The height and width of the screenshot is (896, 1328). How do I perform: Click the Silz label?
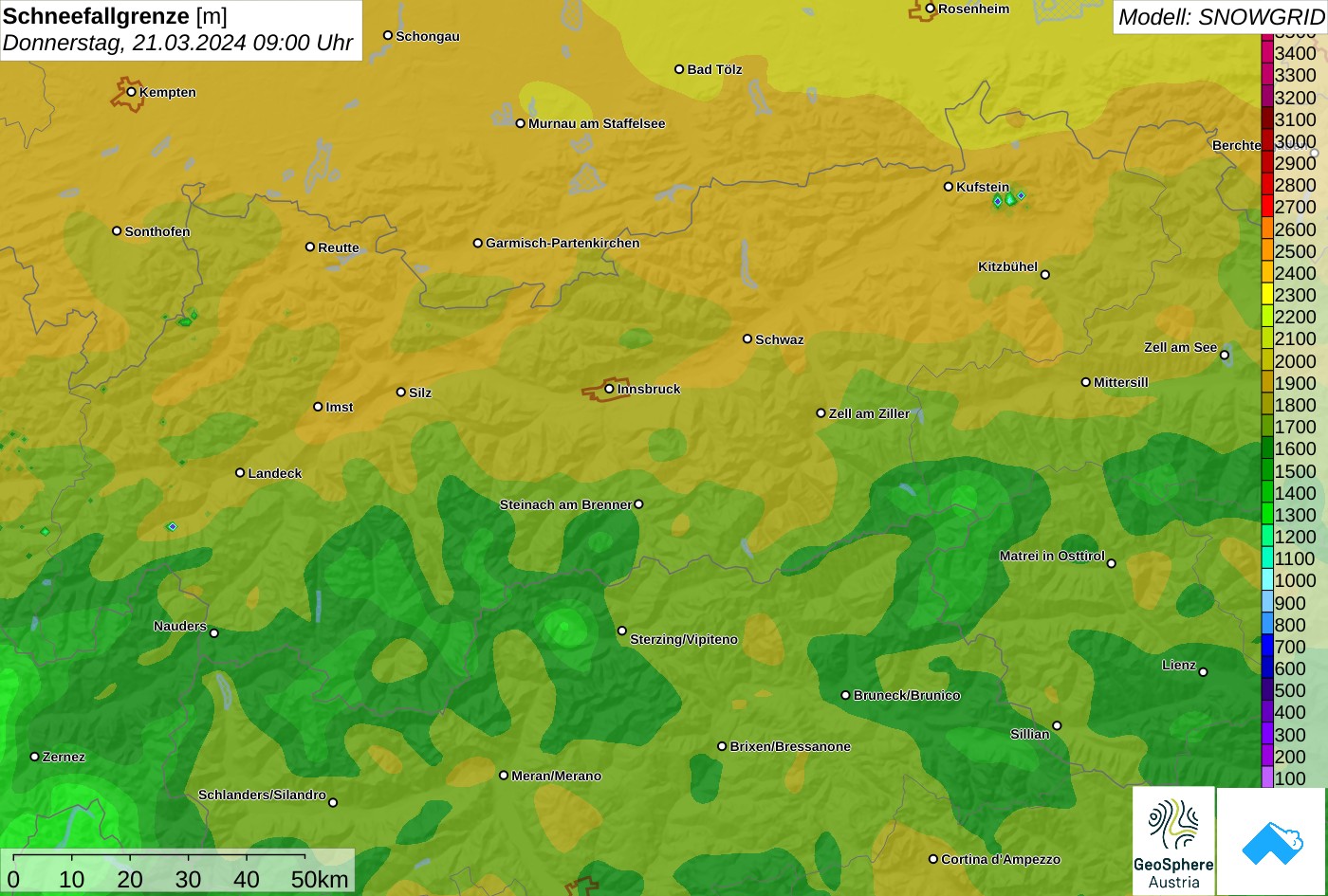point(420,393)
